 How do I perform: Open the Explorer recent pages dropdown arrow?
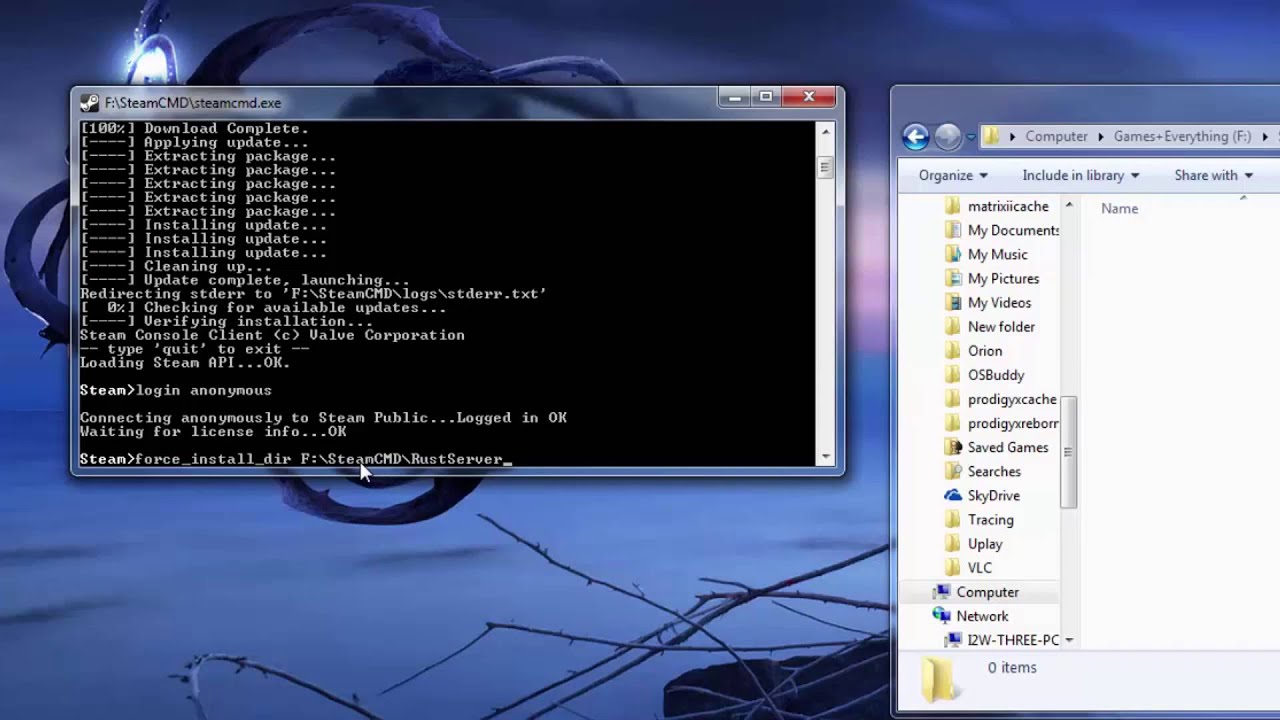(x=970, y=137)
